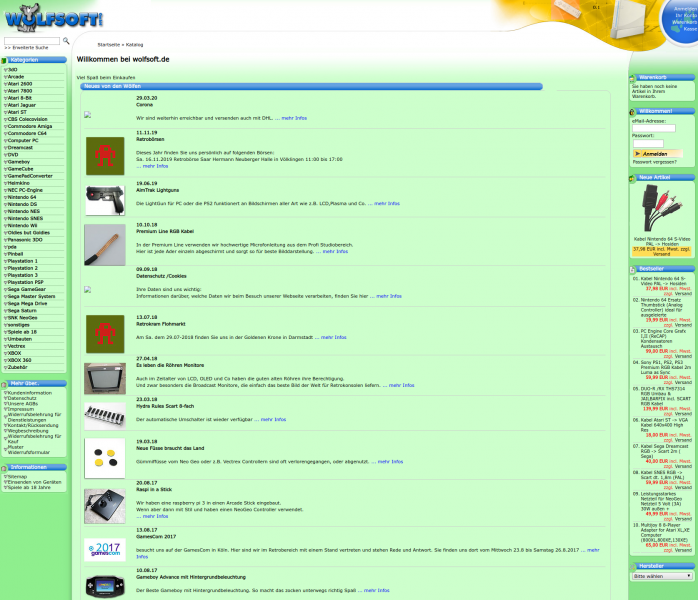Focus the eMail-Adresse input field
The image size is (698, 600).
pos(653,128)
